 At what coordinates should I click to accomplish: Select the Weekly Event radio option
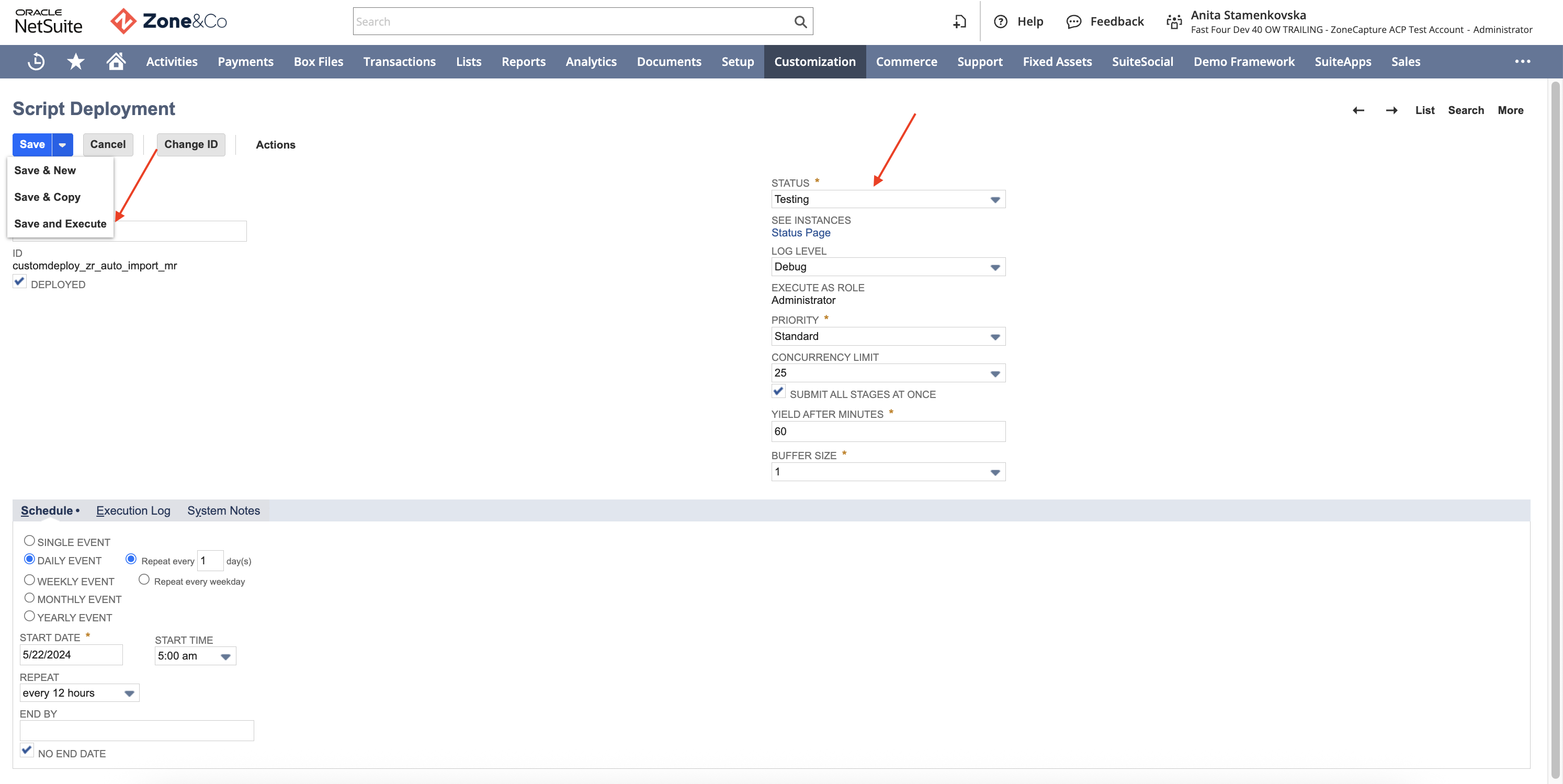[29, 580]
